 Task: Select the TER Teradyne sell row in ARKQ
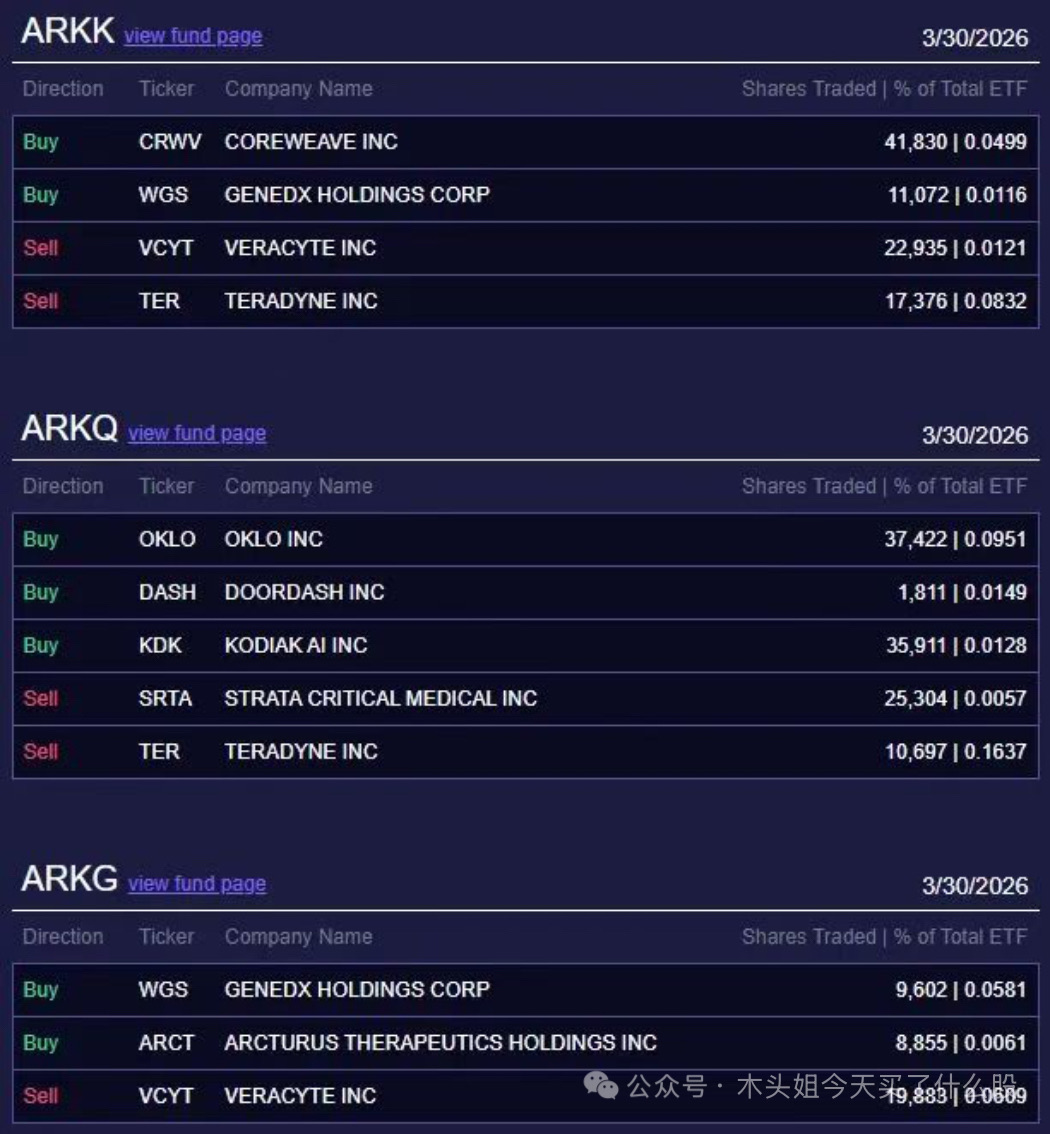point(525,751)
